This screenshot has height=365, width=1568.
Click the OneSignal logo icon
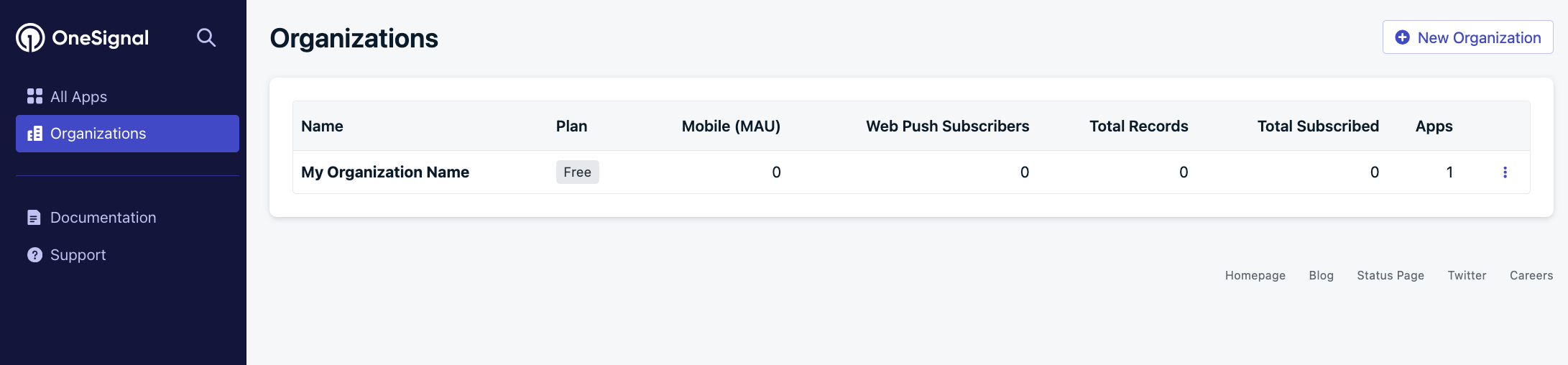(x=30, y=37)
